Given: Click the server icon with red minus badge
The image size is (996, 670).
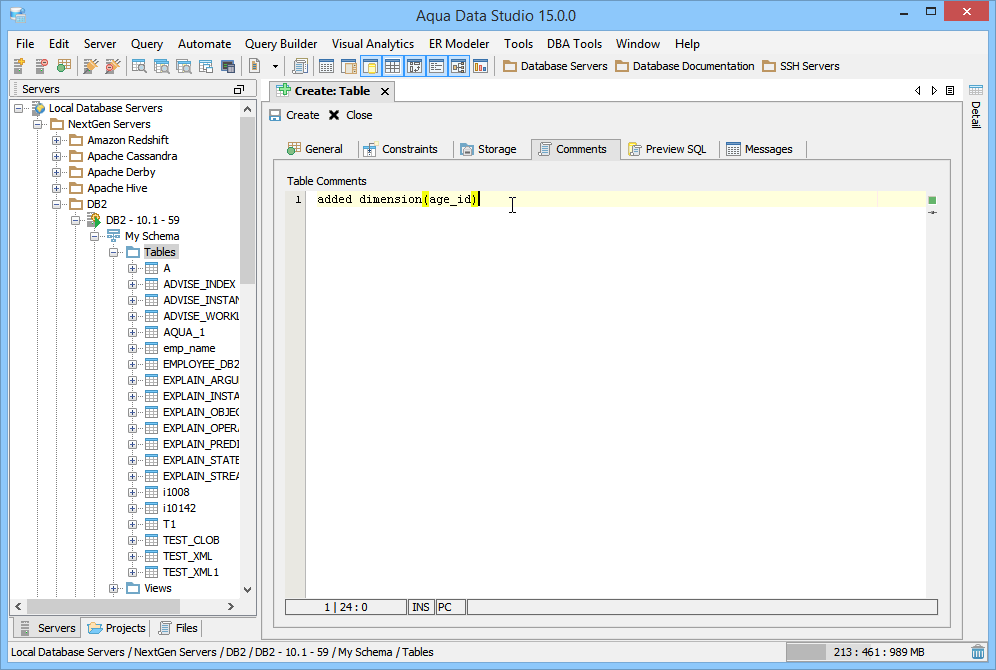Looking at the screenshot, I should point(41,66).
